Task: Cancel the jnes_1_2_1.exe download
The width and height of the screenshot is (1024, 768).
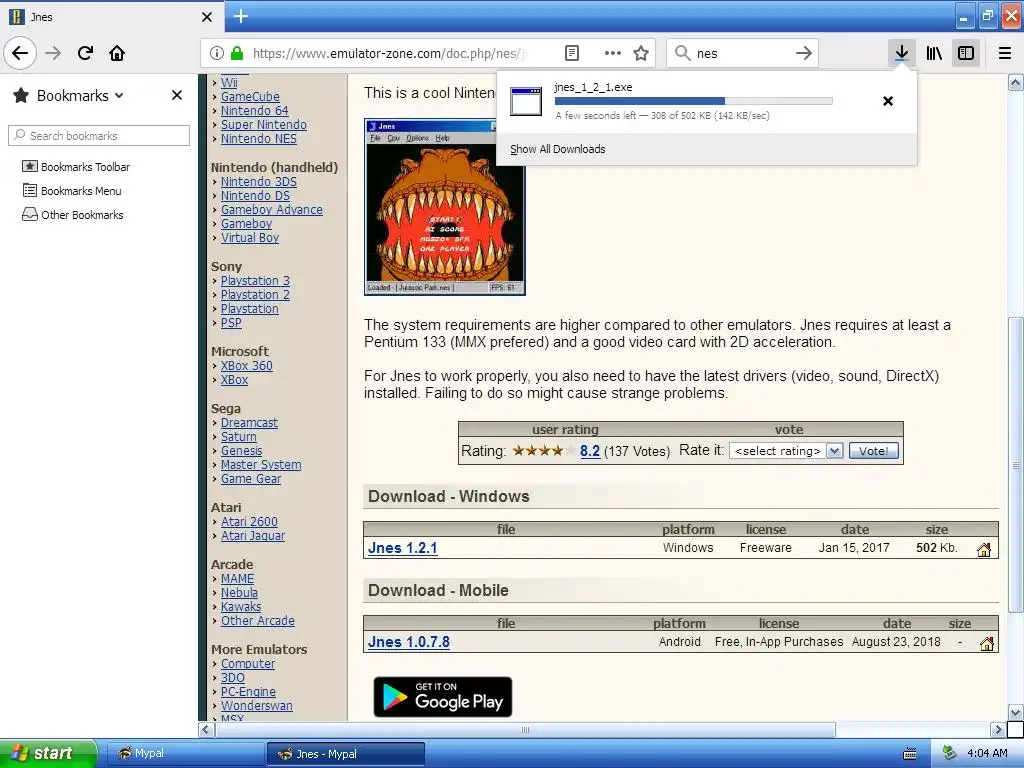Action: (x=888, y=101)
